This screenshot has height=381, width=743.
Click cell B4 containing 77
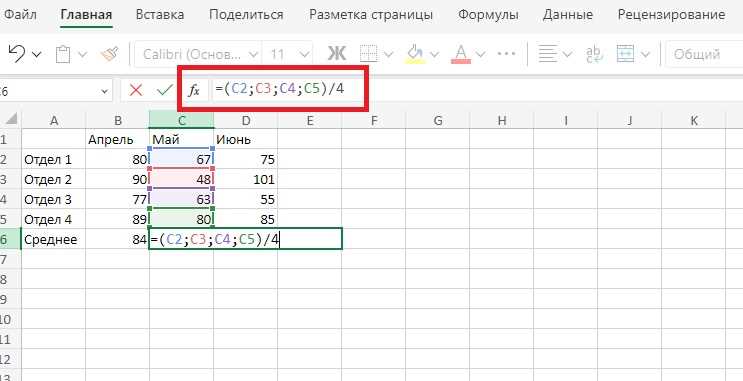[118, 200]
